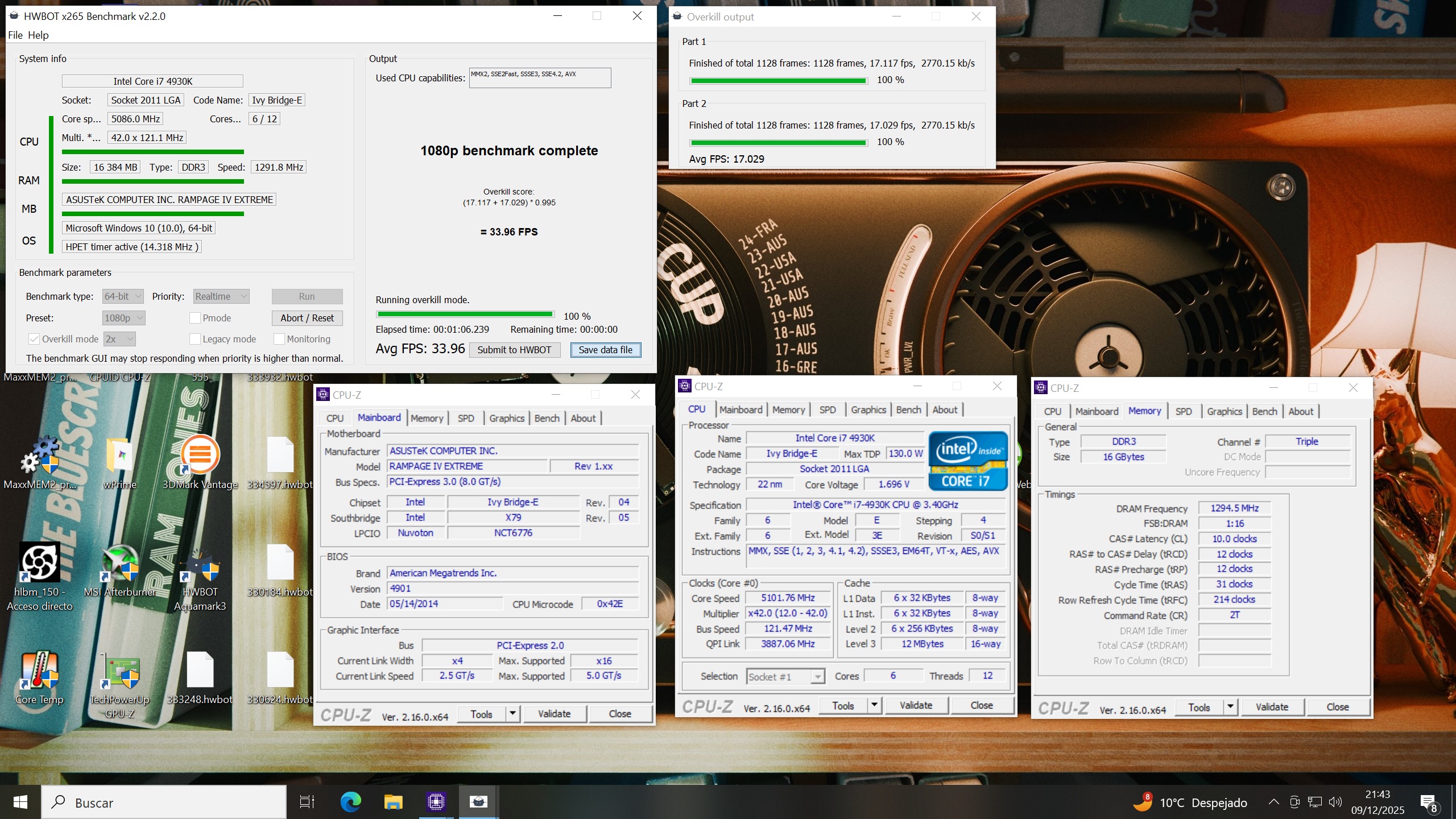
Task: Open TechPowerUp GPU-Z desktop icon
Action: (x=120, y=672)
